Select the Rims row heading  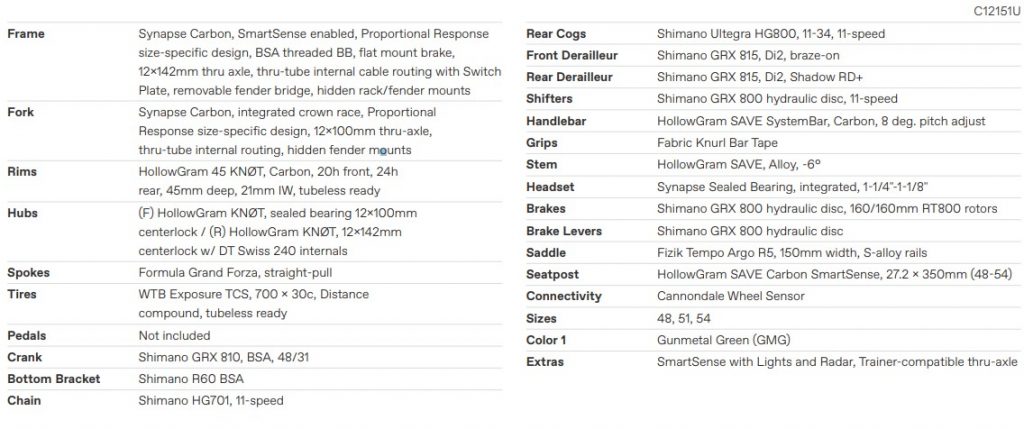[24, 171]
